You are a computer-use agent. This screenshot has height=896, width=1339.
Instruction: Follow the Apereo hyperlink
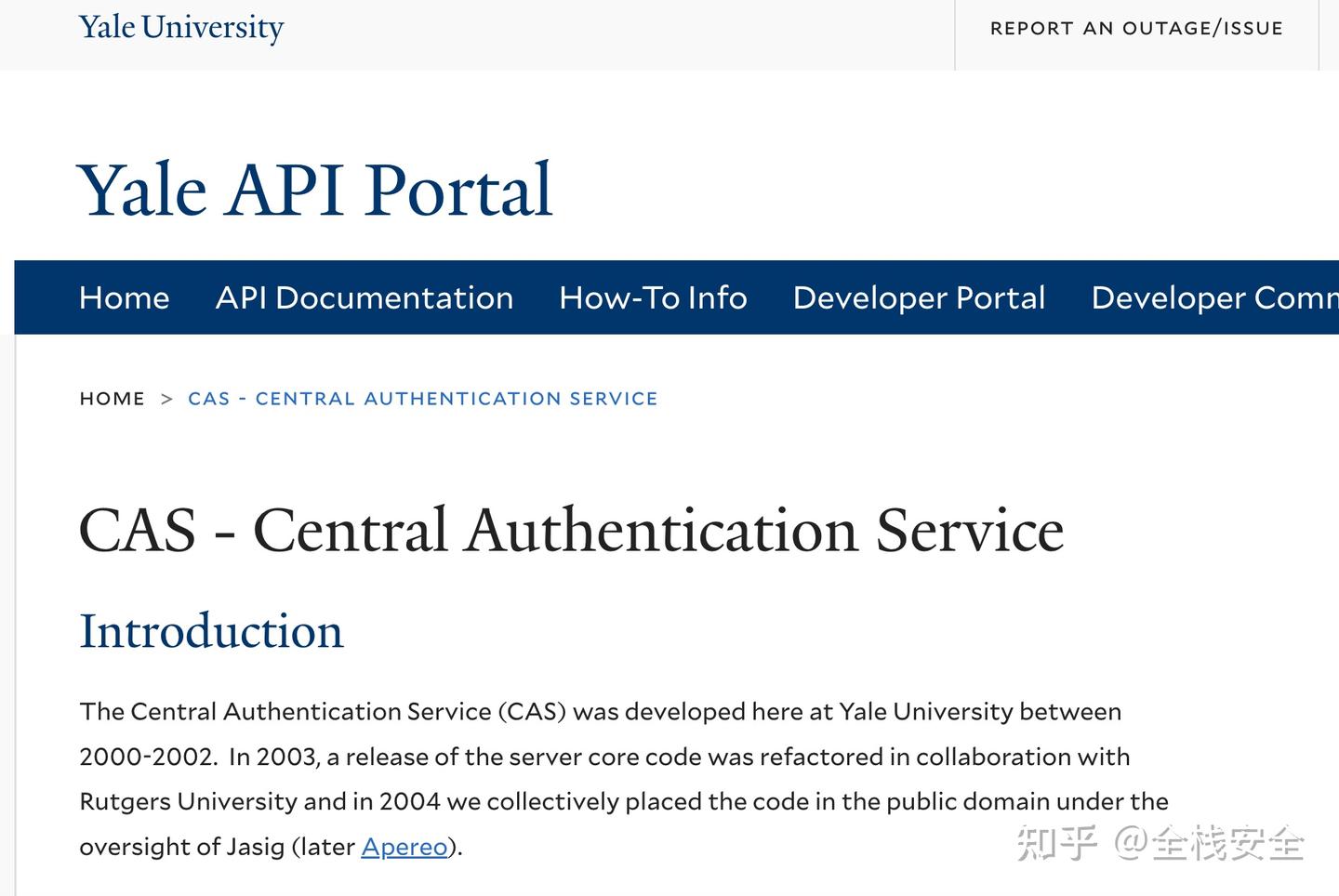pos(404,847)
